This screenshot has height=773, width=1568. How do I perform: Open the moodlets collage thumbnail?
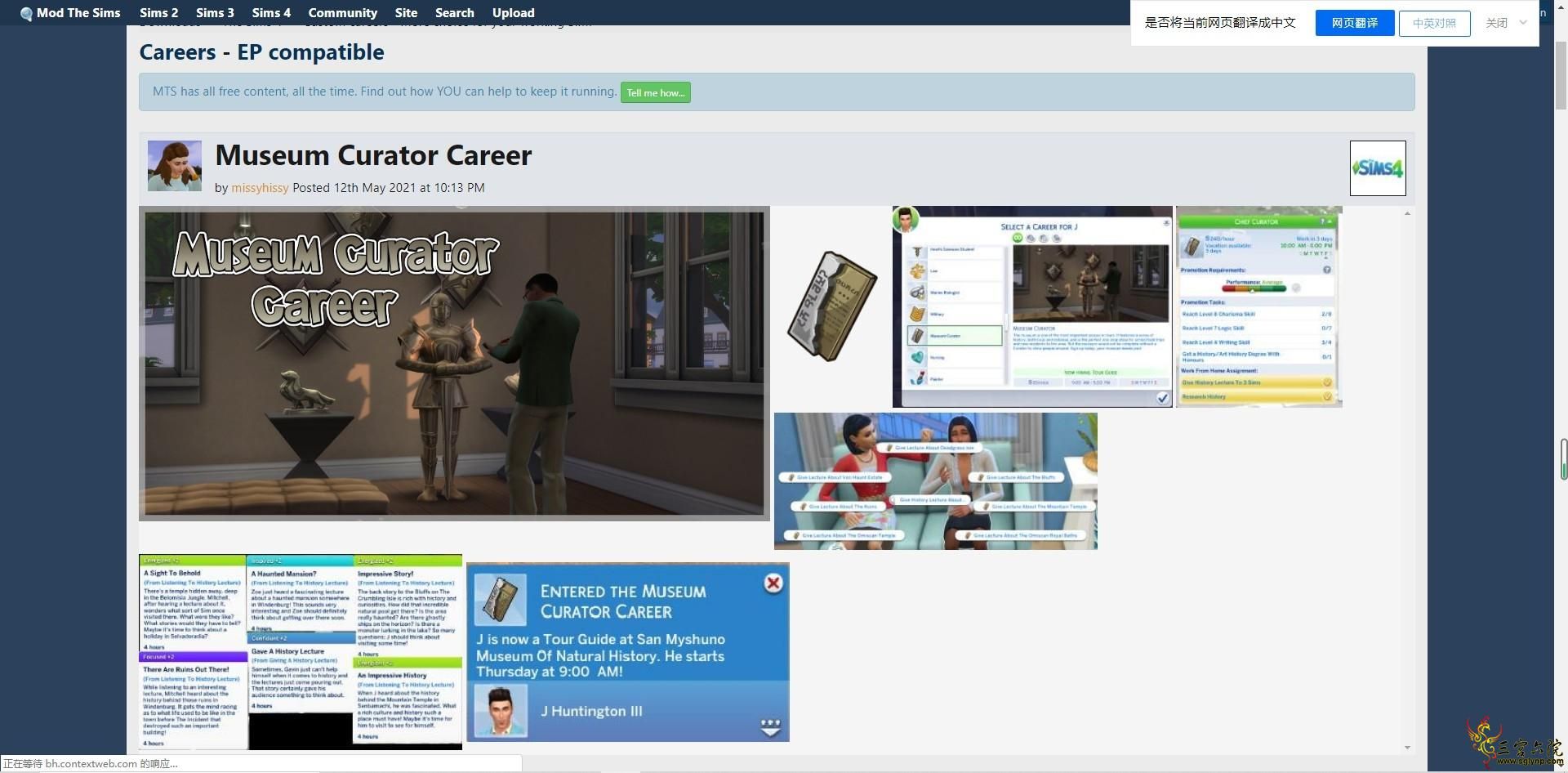[x=301, y=652]
